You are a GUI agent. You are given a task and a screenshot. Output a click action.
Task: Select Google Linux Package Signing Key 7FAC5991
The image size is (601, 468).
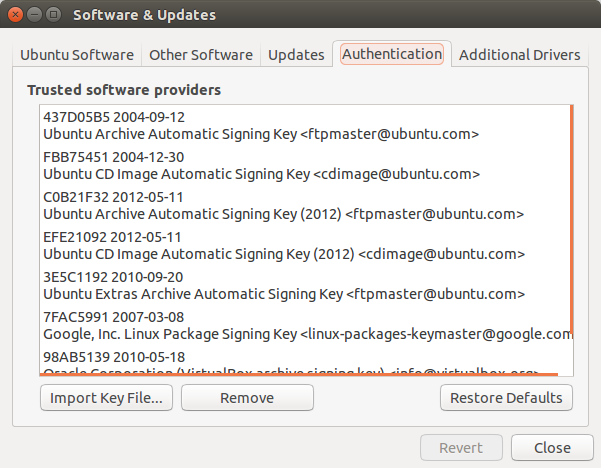click(305, 325)
